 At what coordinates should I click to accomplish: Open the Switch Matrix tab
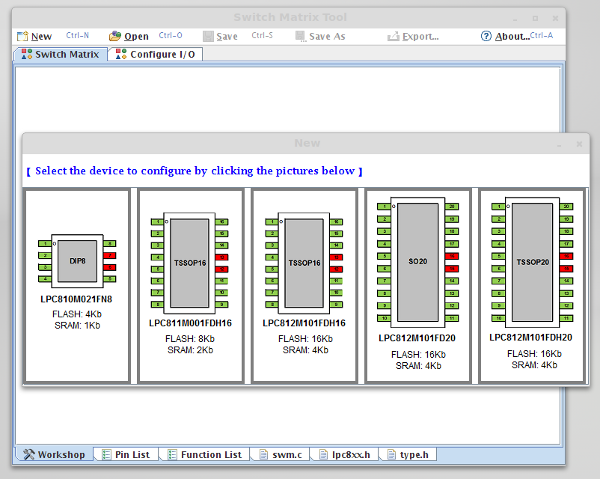pos(60,54)
